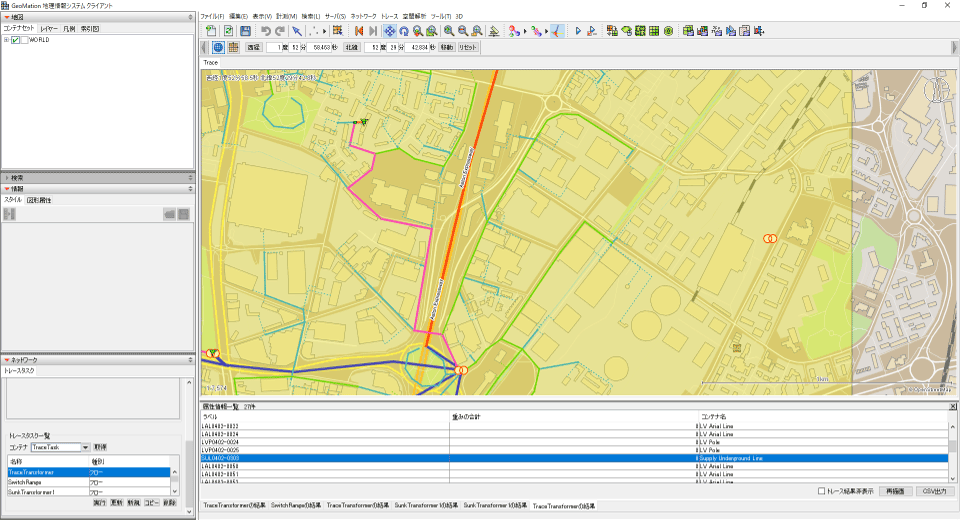Viewport: 960px width, 520px height.
Task: Click the redo arrow icon
Action: [279, 31]
